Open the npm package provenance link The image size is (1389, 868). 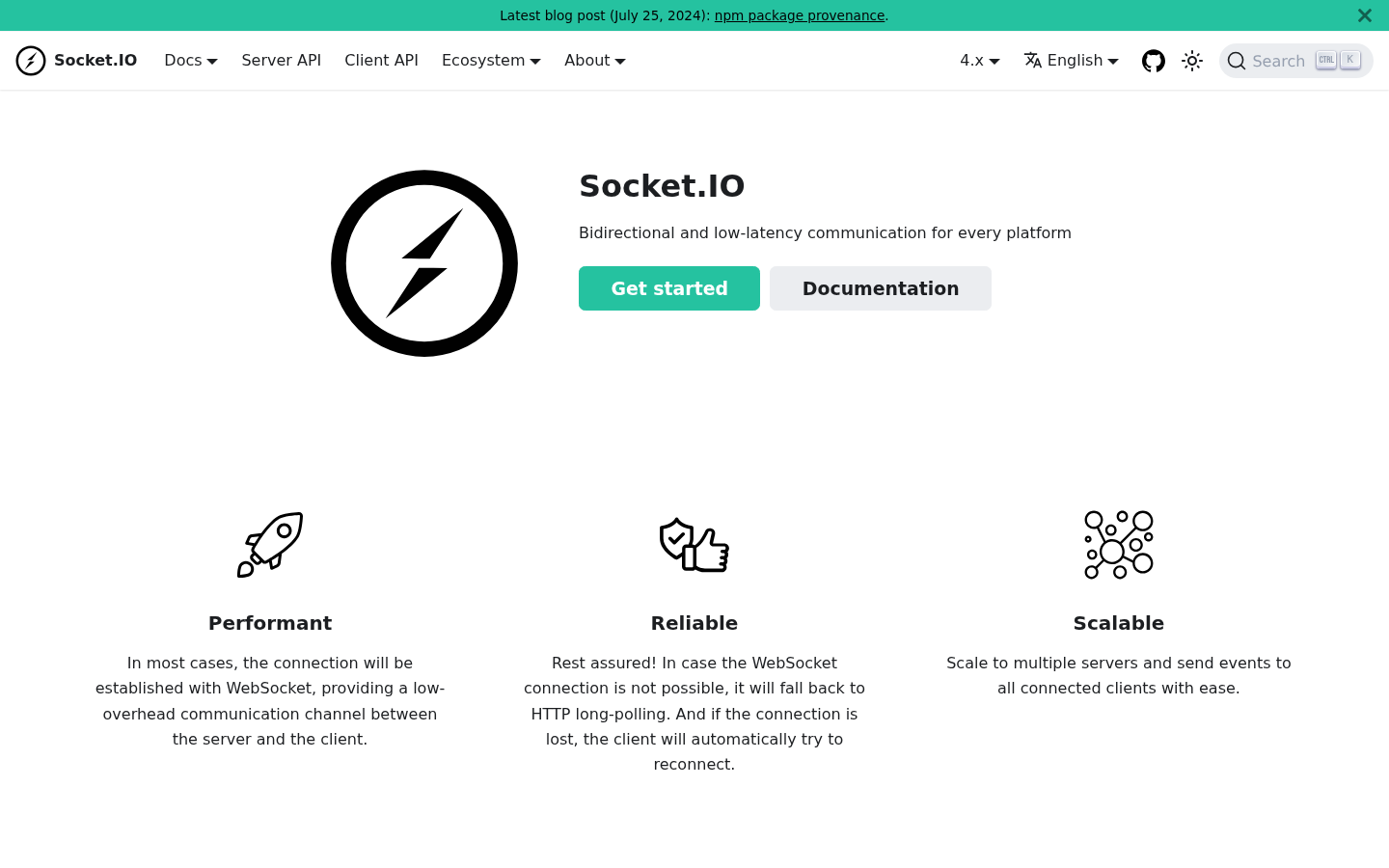800,15
